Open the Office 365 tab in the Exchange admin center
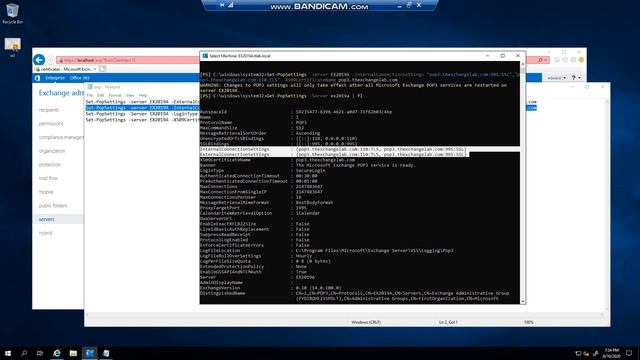Screen dimensions: 640x360 (x=80, y=78)
